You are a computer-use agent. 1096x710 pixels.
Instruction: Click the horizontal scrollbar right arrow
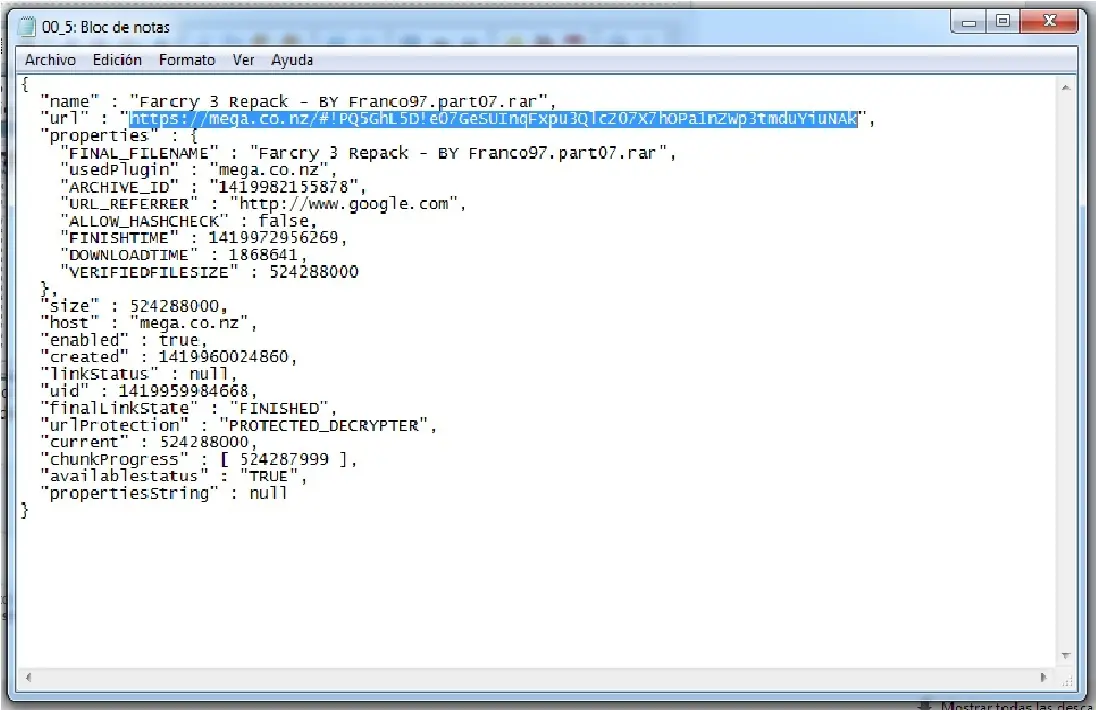[x=1044, y=676]
